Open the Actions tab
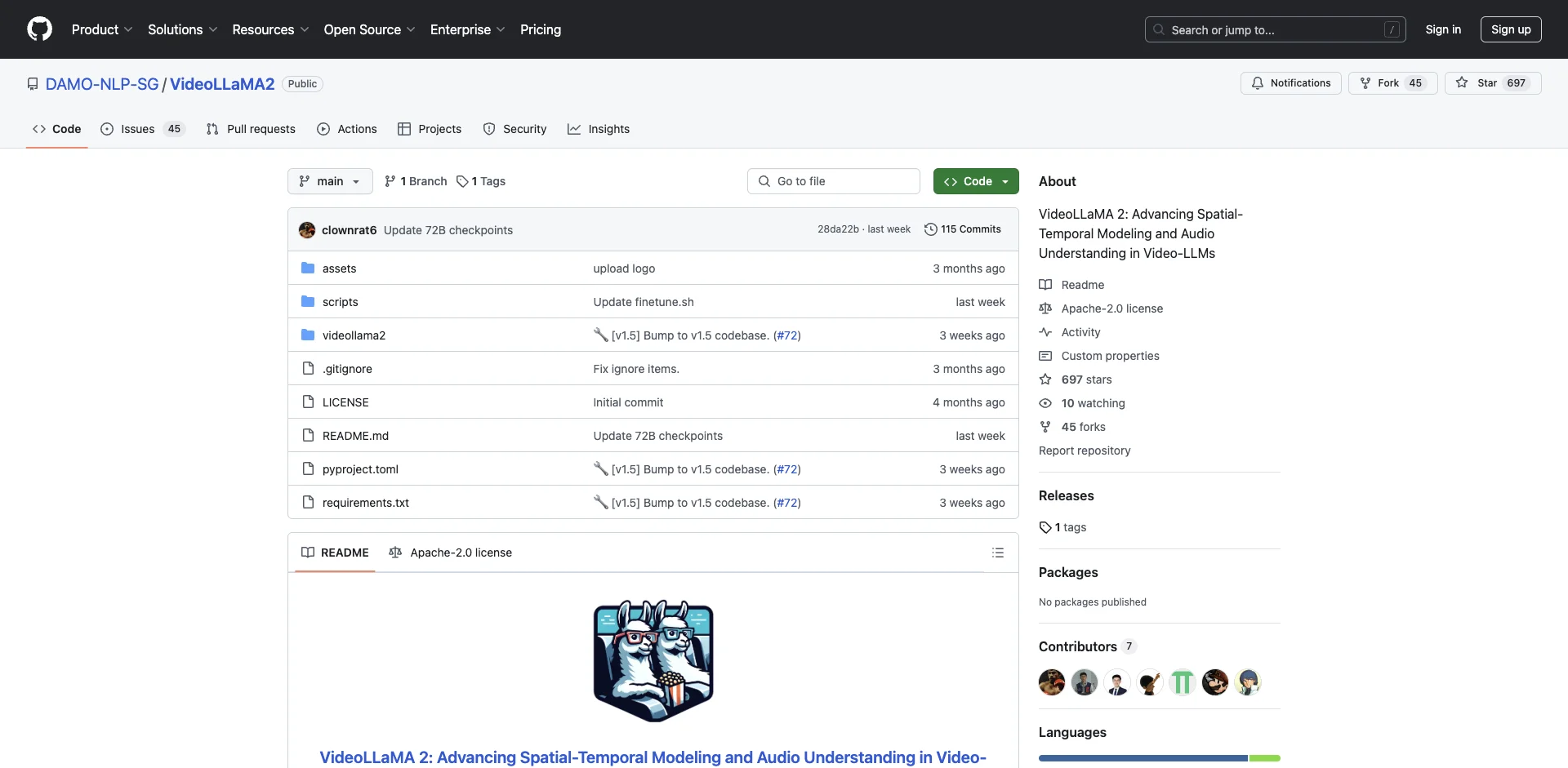The width and height of the screenshot is (1568, 768). tap(347, 129)
